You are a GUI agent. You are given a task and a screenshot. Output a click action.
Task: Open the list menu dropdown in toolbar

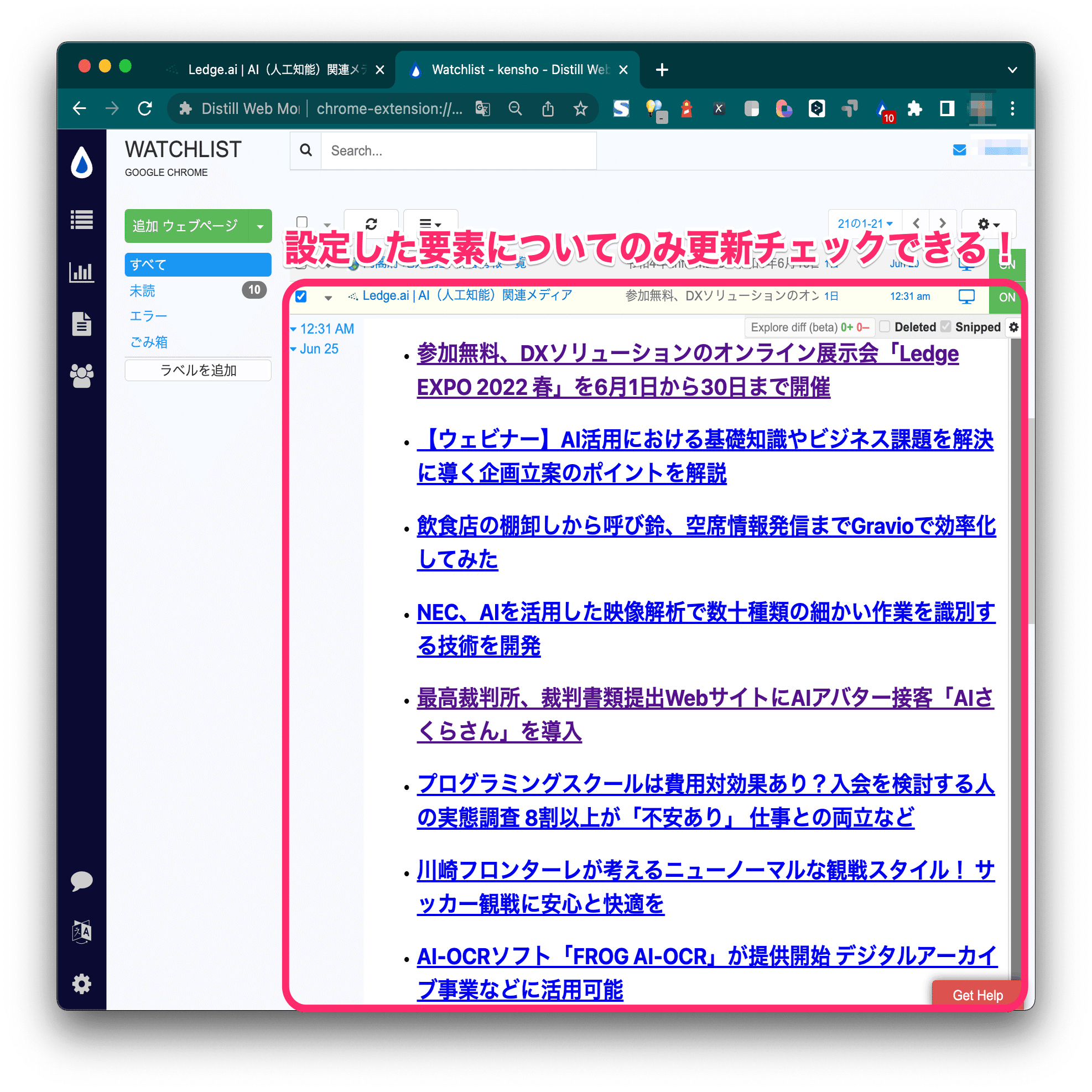tap(430, 224)
